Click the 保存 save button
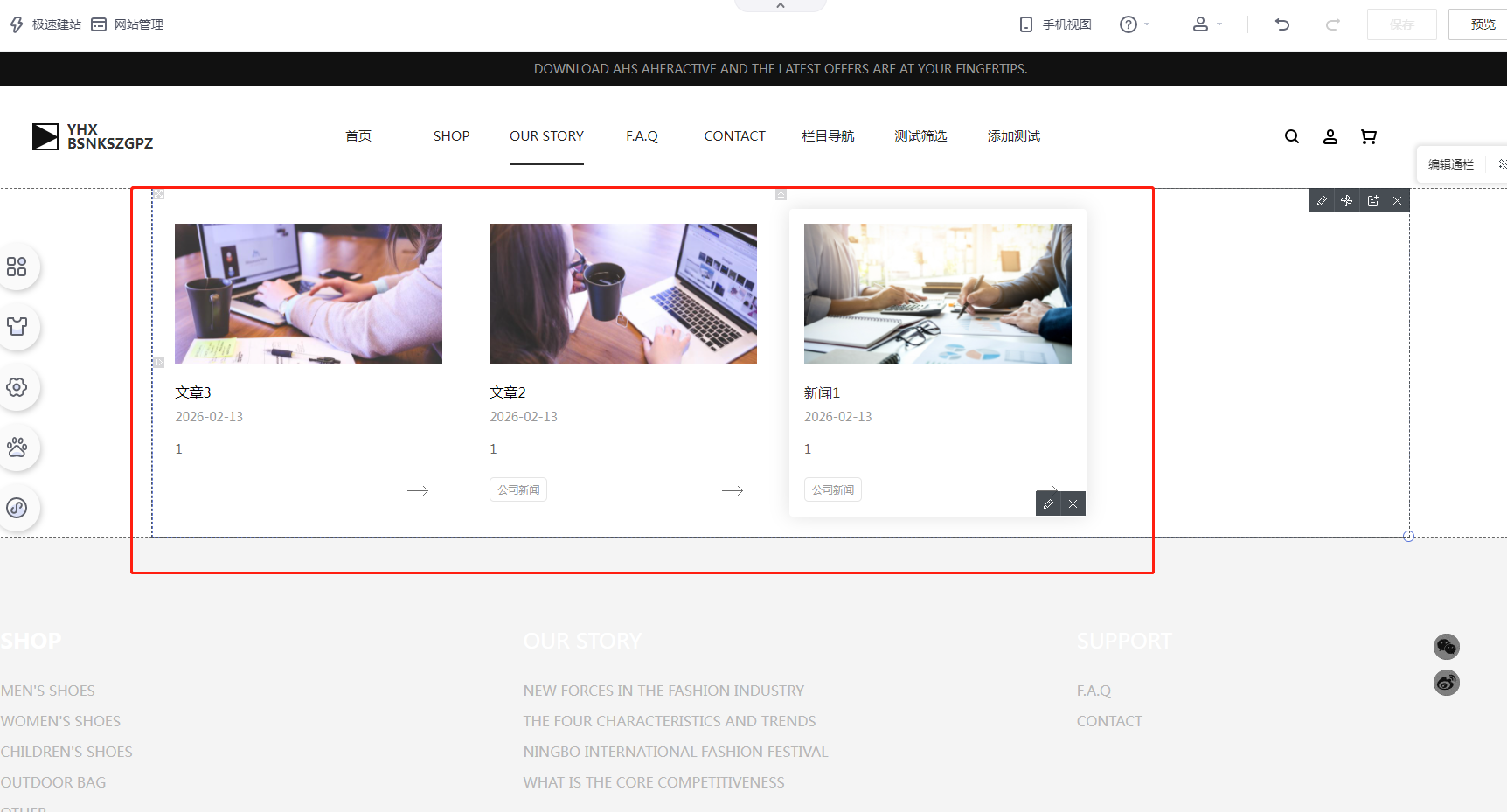Viewport: 1507px width, 812px height. tap(1401, 24)
